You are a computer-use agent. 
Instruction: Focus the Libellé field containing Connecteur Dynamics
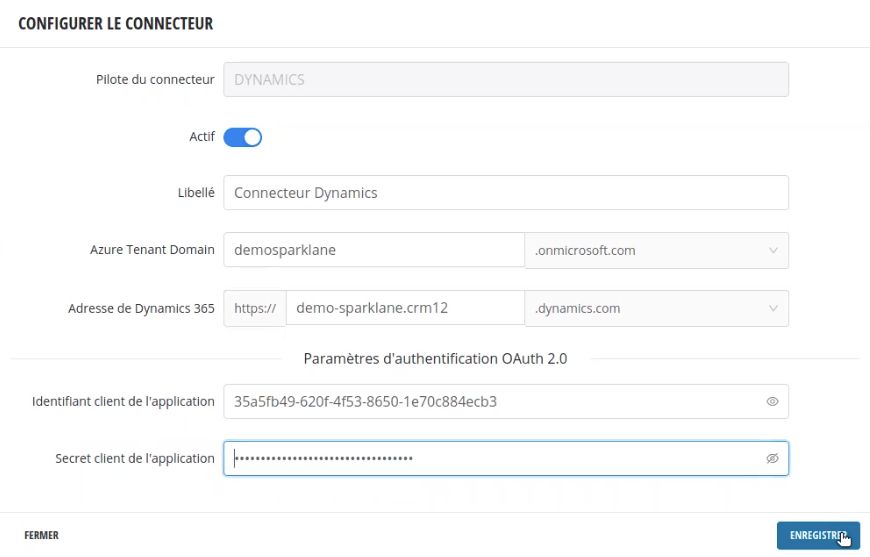pos(506,193)
